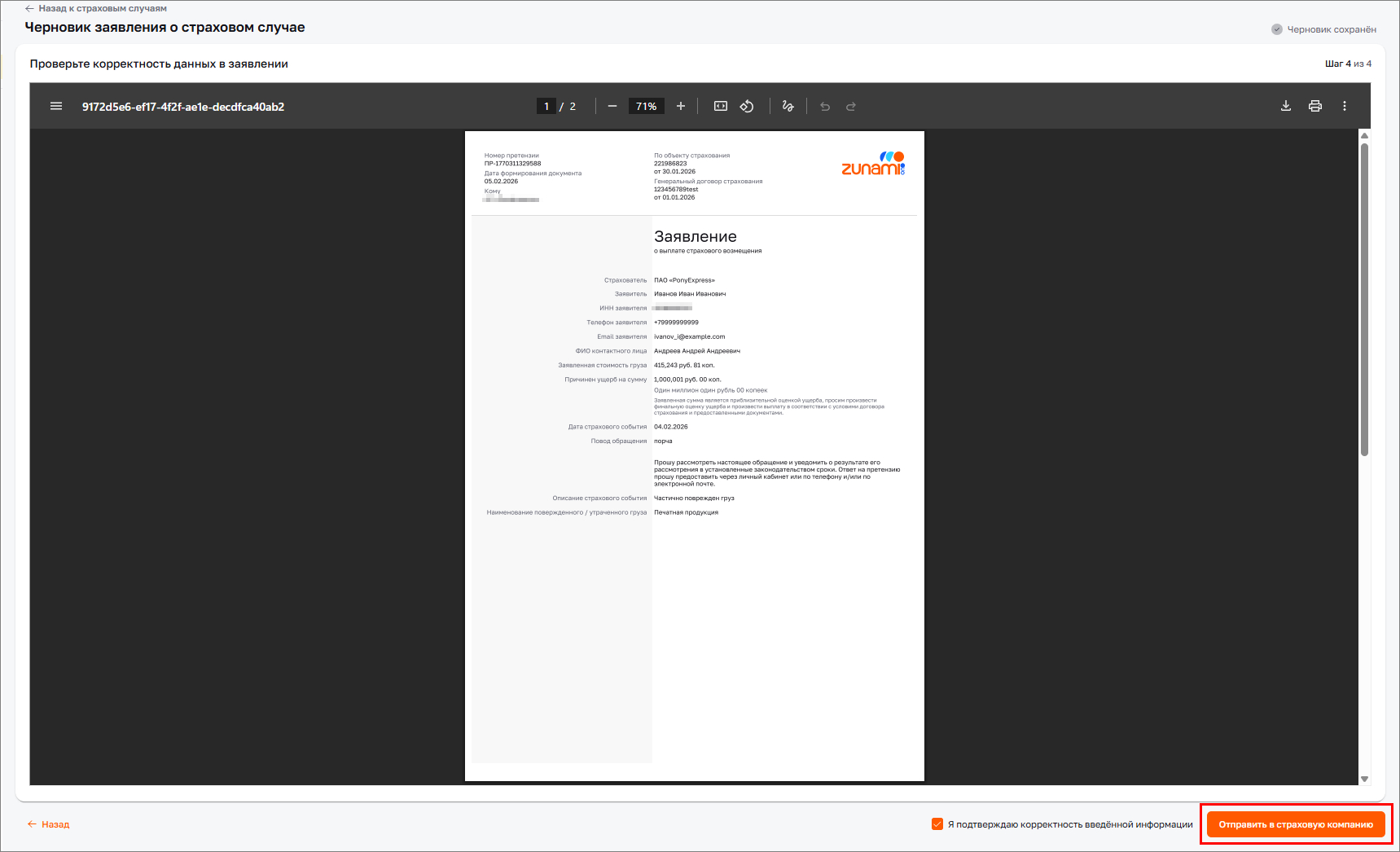Open the PDF sidebar menu icon
Screen dimensions: 1400x852
pos(56,107)
